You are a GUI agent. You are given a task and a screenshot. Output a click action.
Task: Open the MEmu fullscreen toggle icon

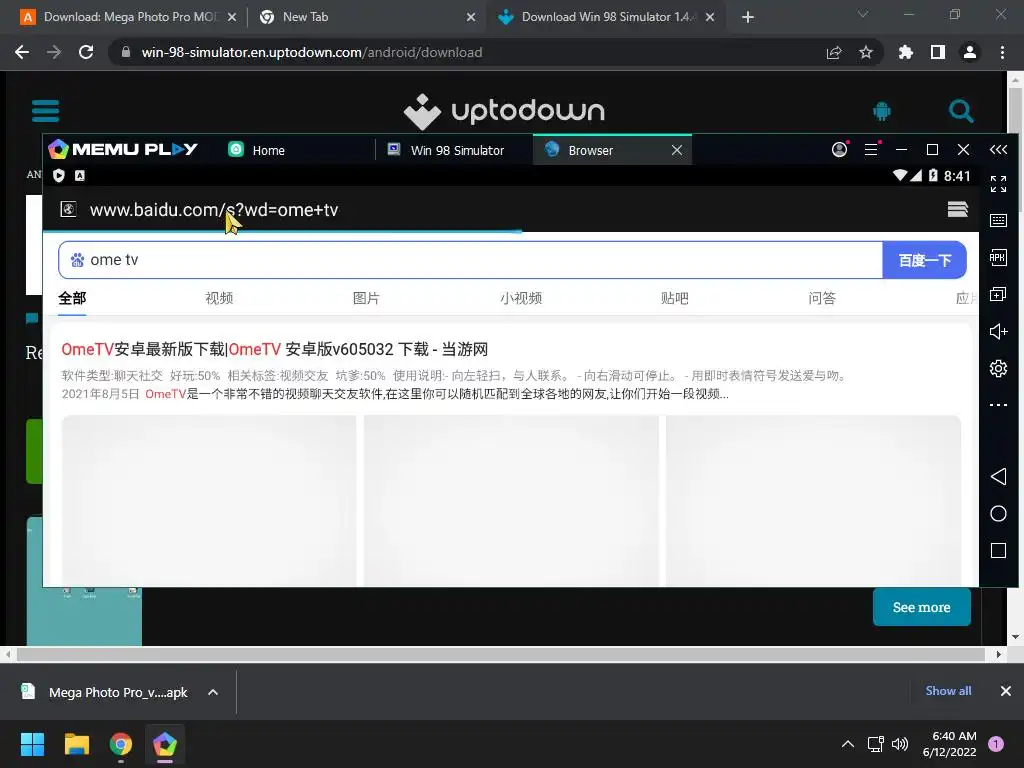[x=998, y=184]
